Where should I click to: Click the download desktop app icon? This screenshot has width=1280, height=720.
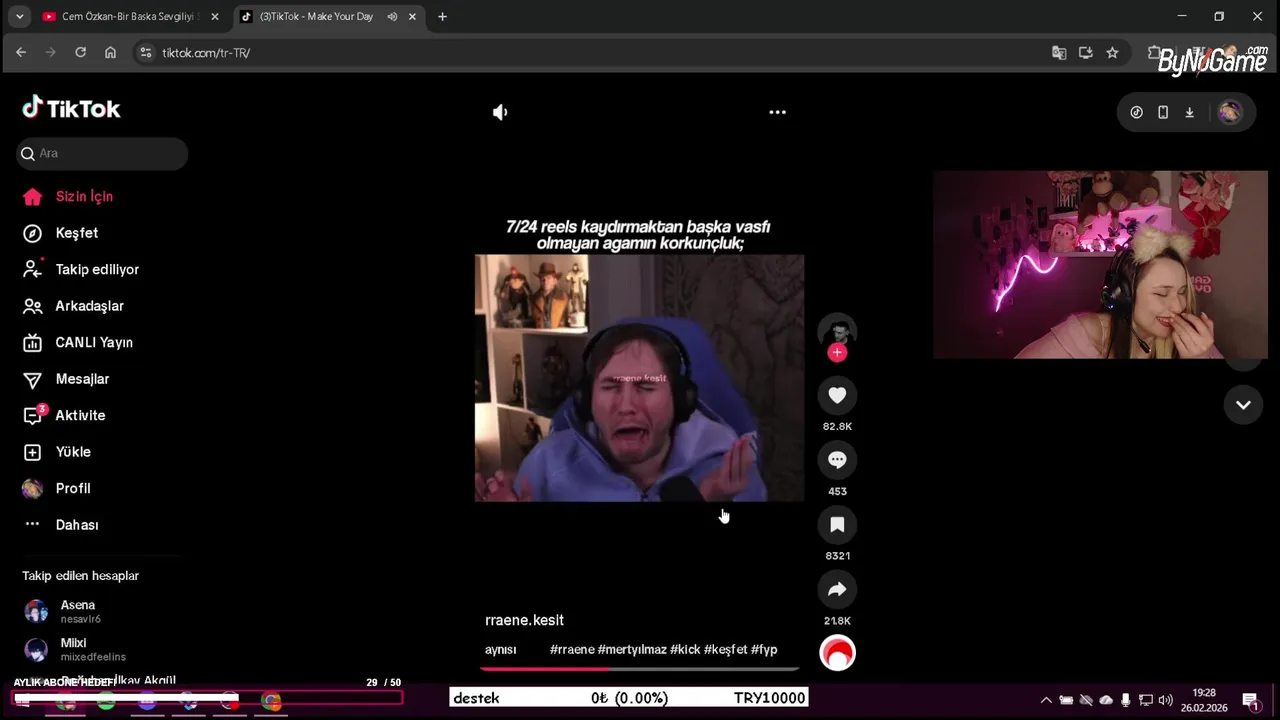click(x=1189, y=113)
